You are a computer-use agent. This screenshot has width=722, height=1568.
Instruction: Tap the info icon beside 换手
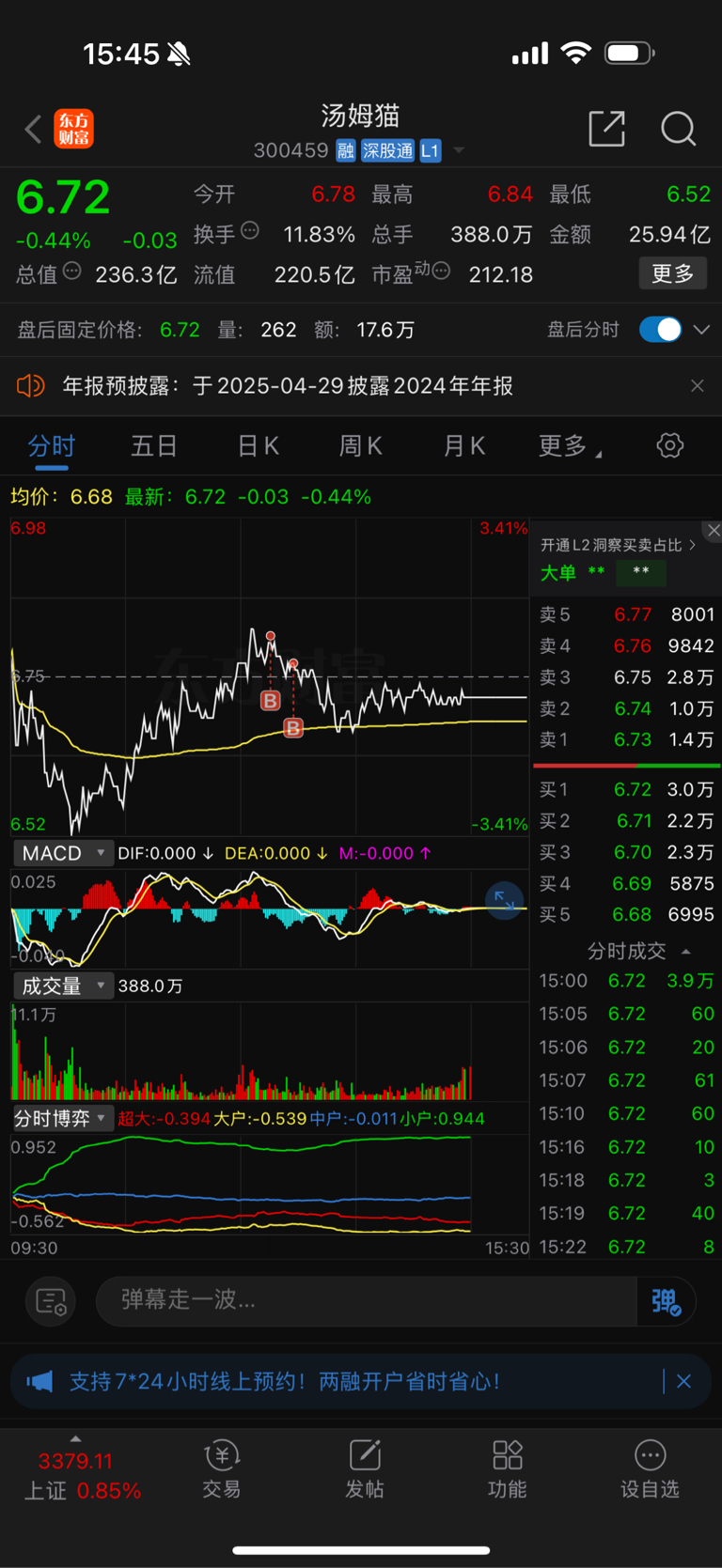point(250,230)
